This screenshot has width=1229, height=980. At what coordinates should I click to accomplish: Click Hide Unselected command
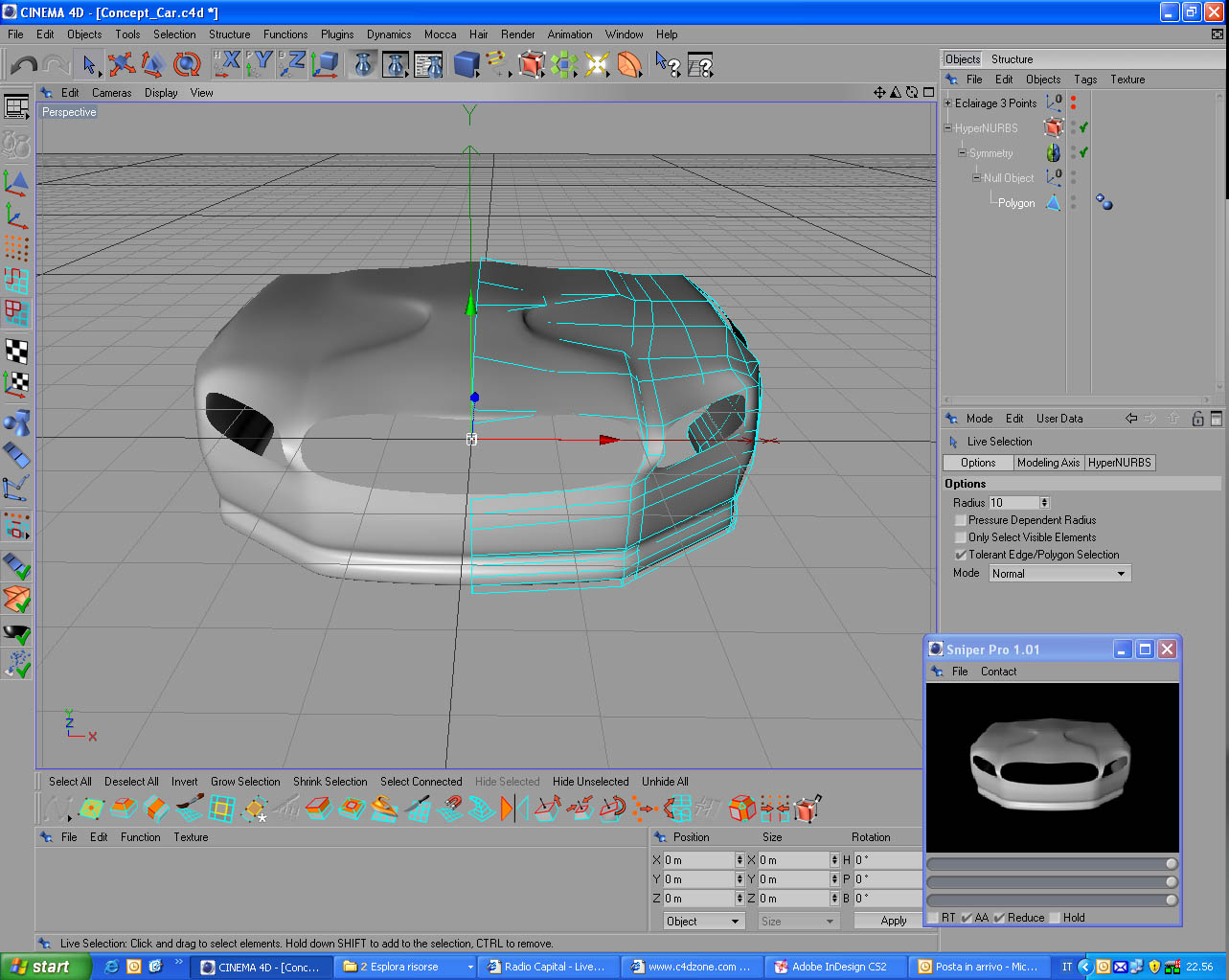click(590, 782)
